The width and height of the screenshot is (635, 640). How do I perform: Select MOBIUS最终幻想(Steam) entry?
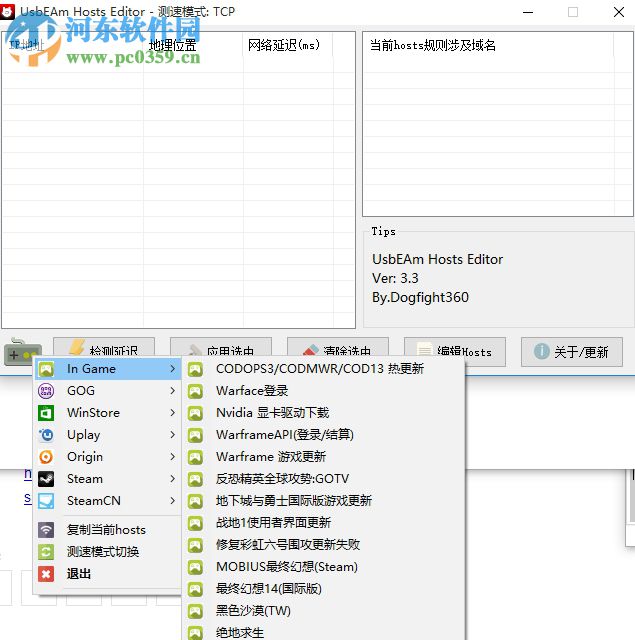323,567
